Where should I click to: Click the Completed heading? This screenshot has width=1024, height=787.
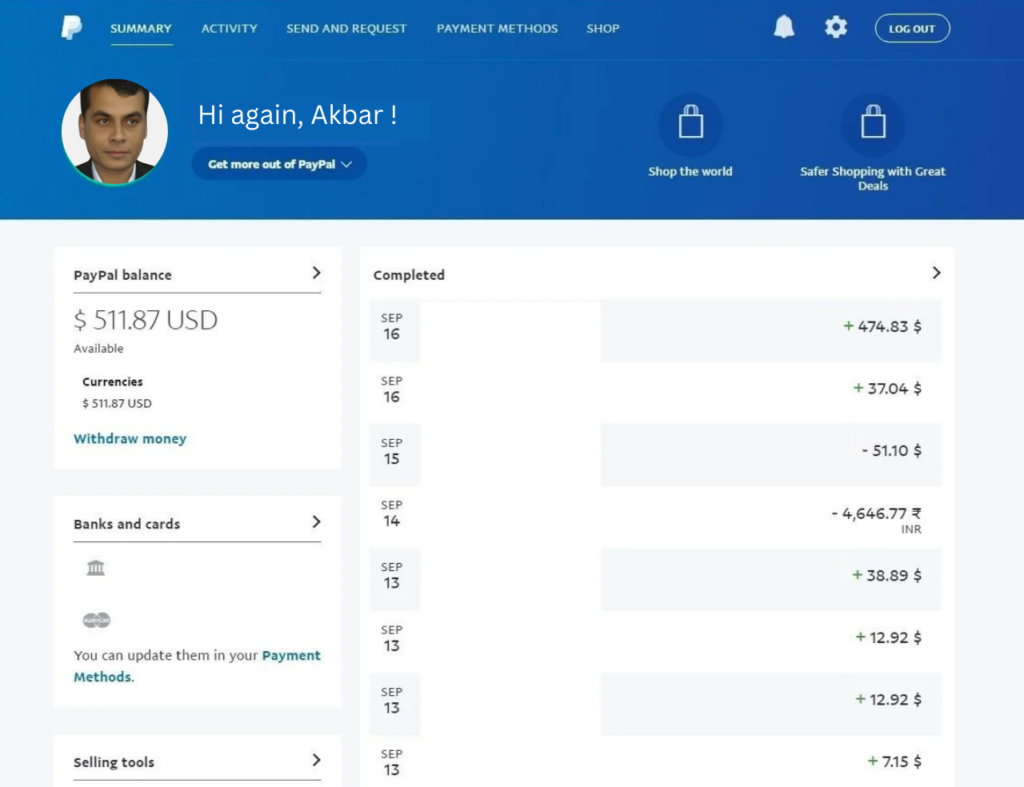(x=409, y=275)
